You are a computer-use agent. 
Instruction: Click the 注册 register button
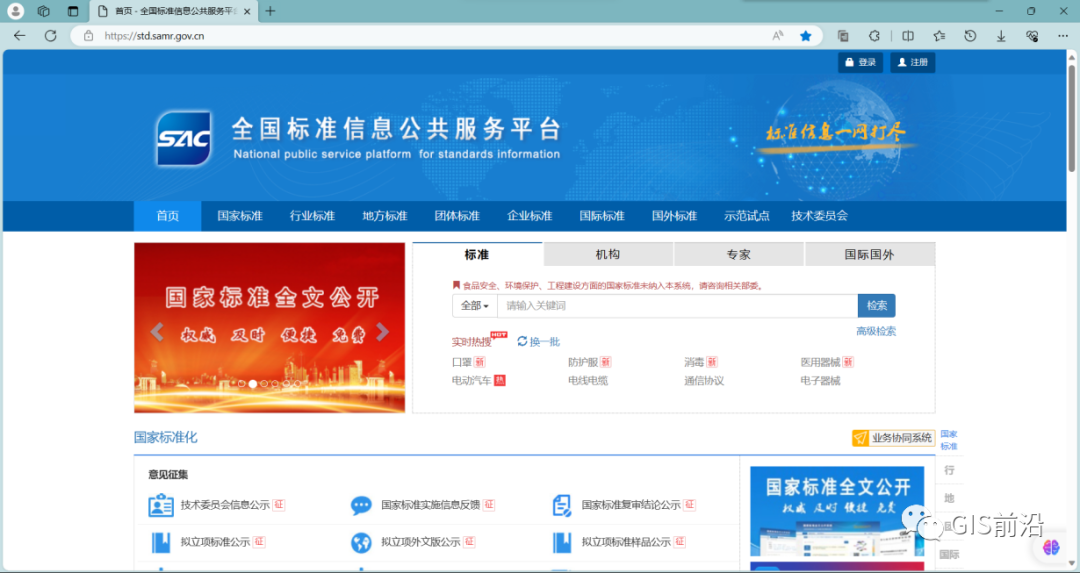(913, 63)
